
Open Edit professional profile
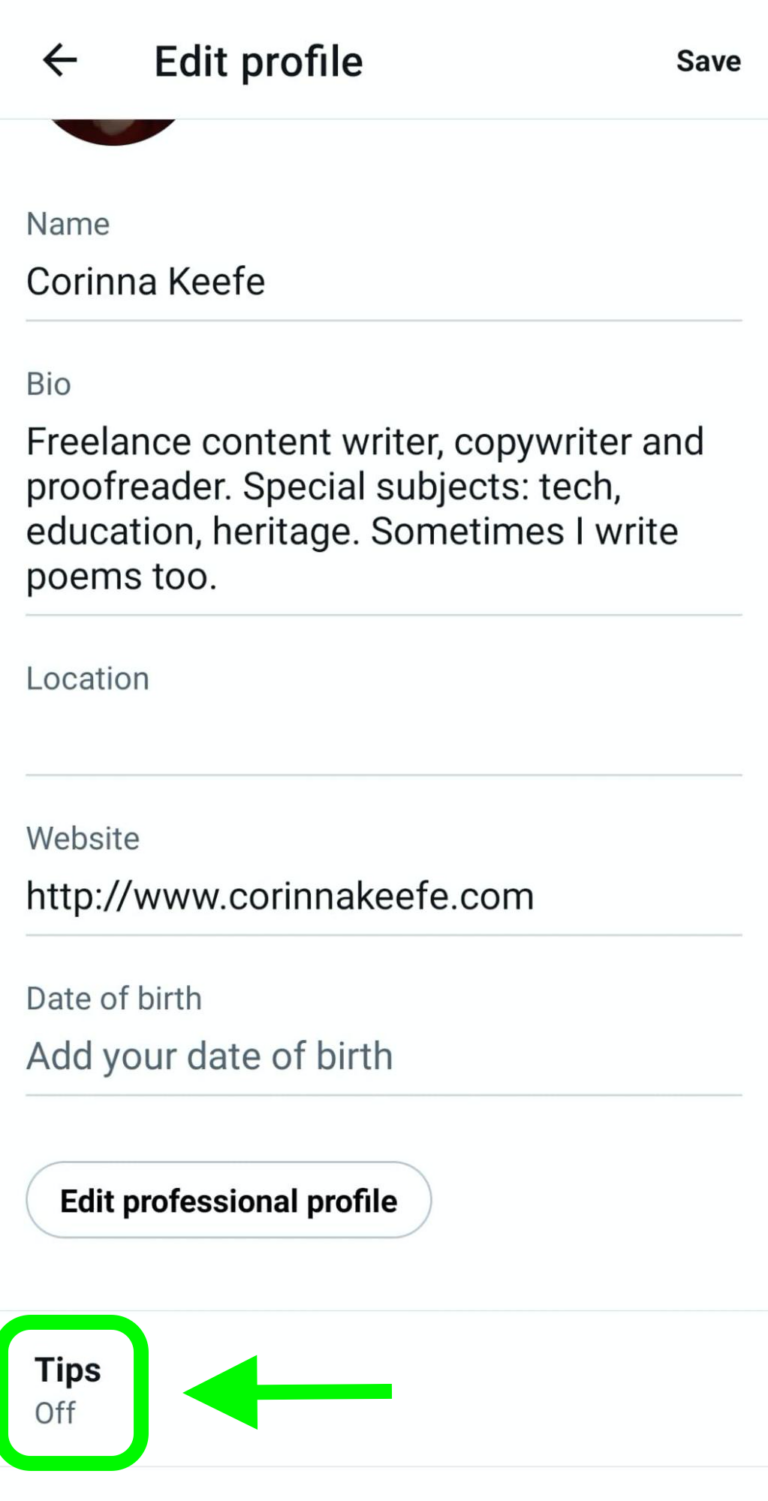click(228, 1200)
